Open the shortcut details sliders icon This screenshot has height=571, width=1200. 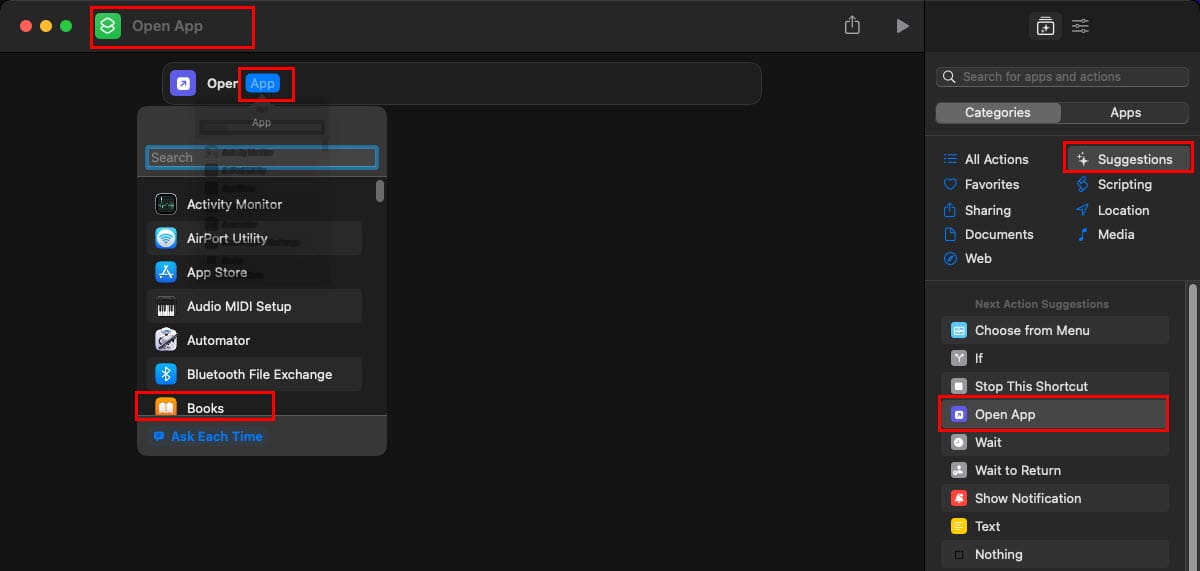(1080, 26)
